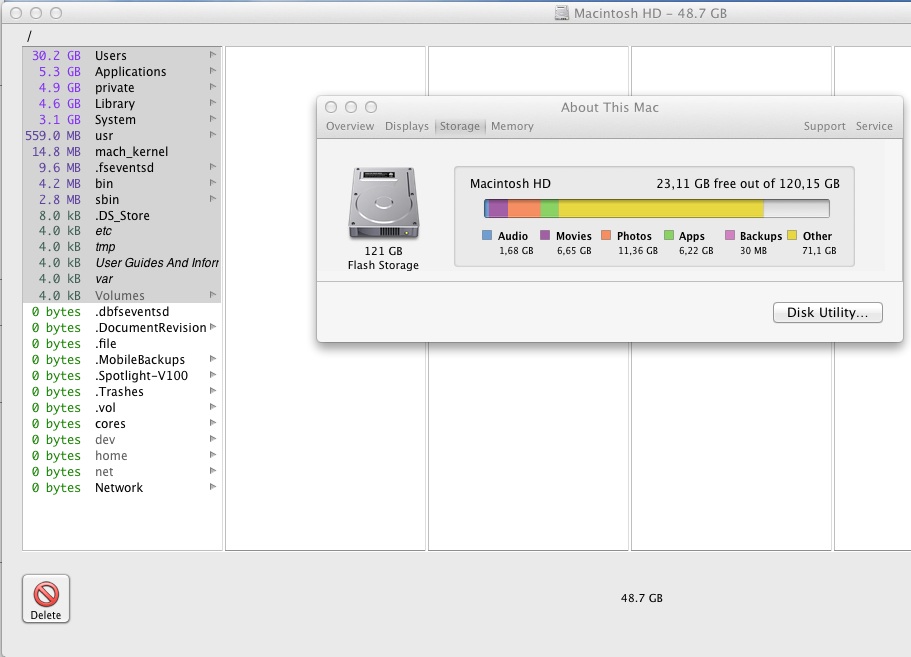This screenshot has width=911, height=657.
Task: Click the yellow Other legend swatch
Action: pos(792,235)
